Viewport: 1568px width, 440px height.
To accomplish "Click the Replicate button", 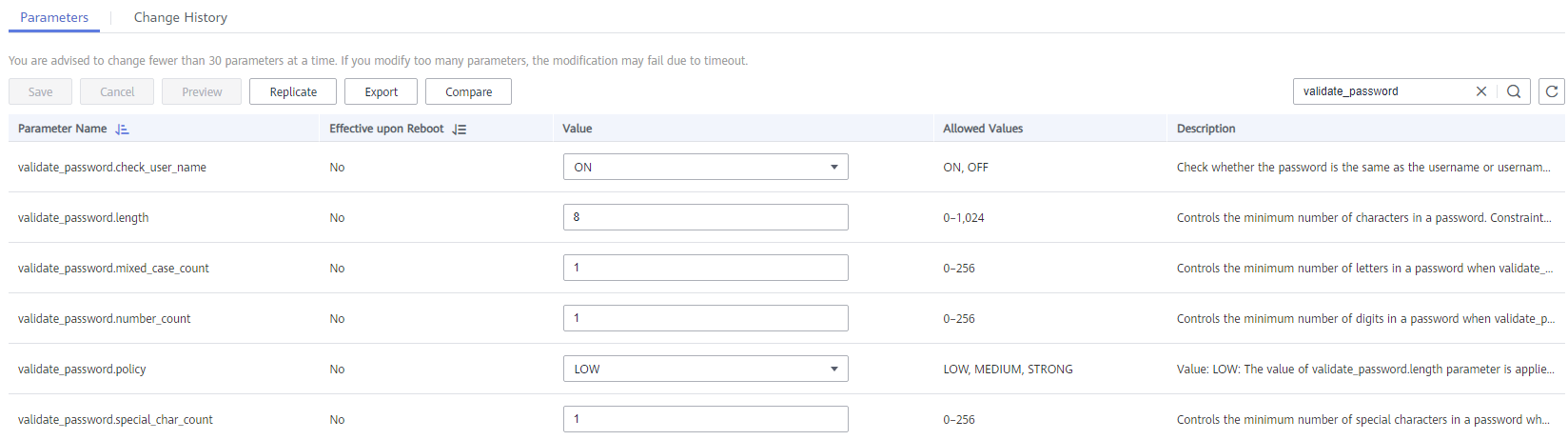I will pos(293,91).
